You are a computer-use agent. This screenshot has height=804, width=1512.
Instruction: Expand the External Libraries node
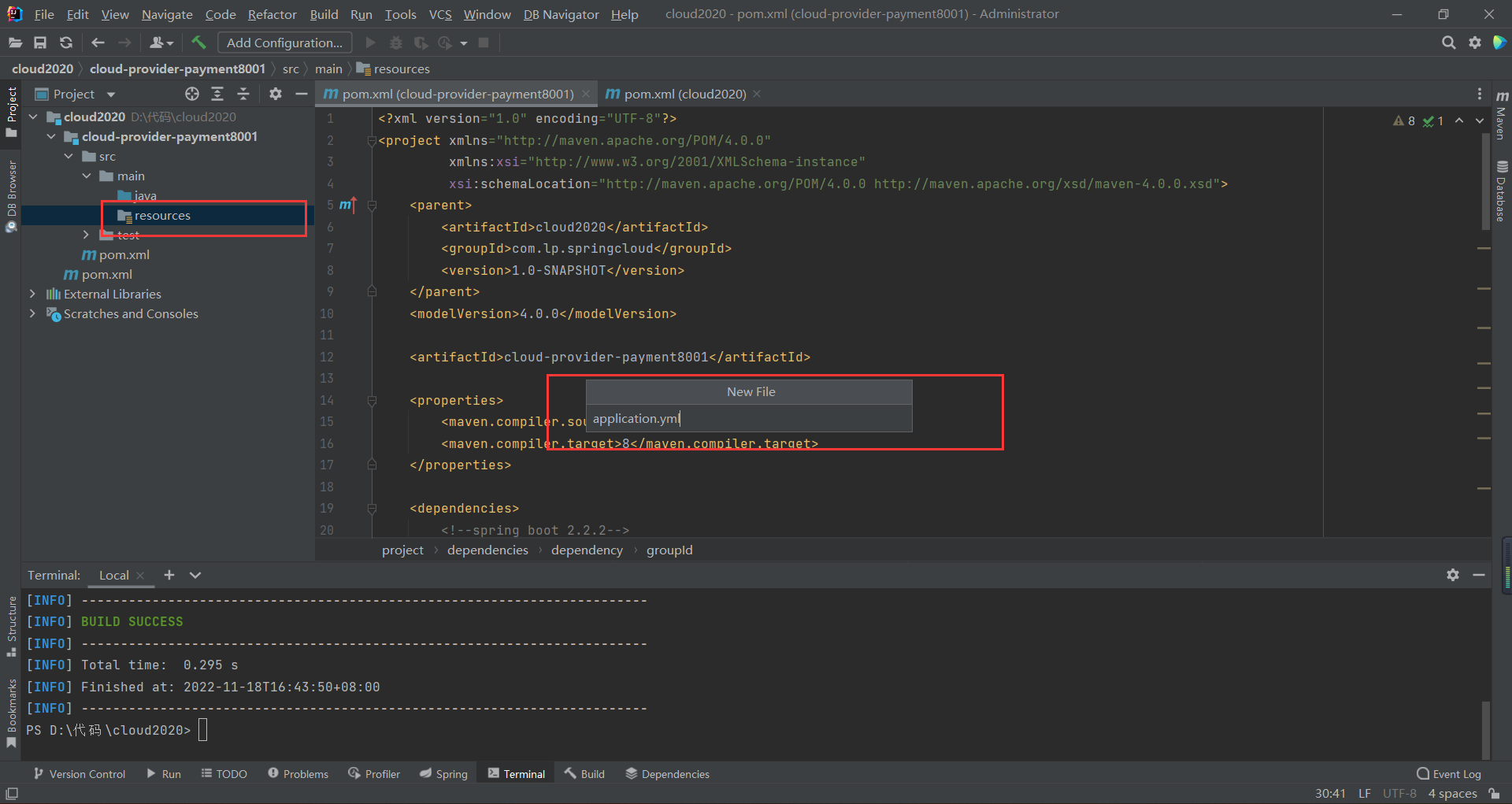tap(32, 294)
